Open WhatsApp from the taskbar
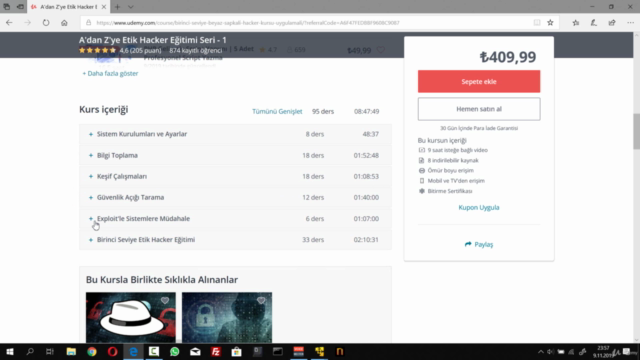640x360 pixels. coord(175,351)
